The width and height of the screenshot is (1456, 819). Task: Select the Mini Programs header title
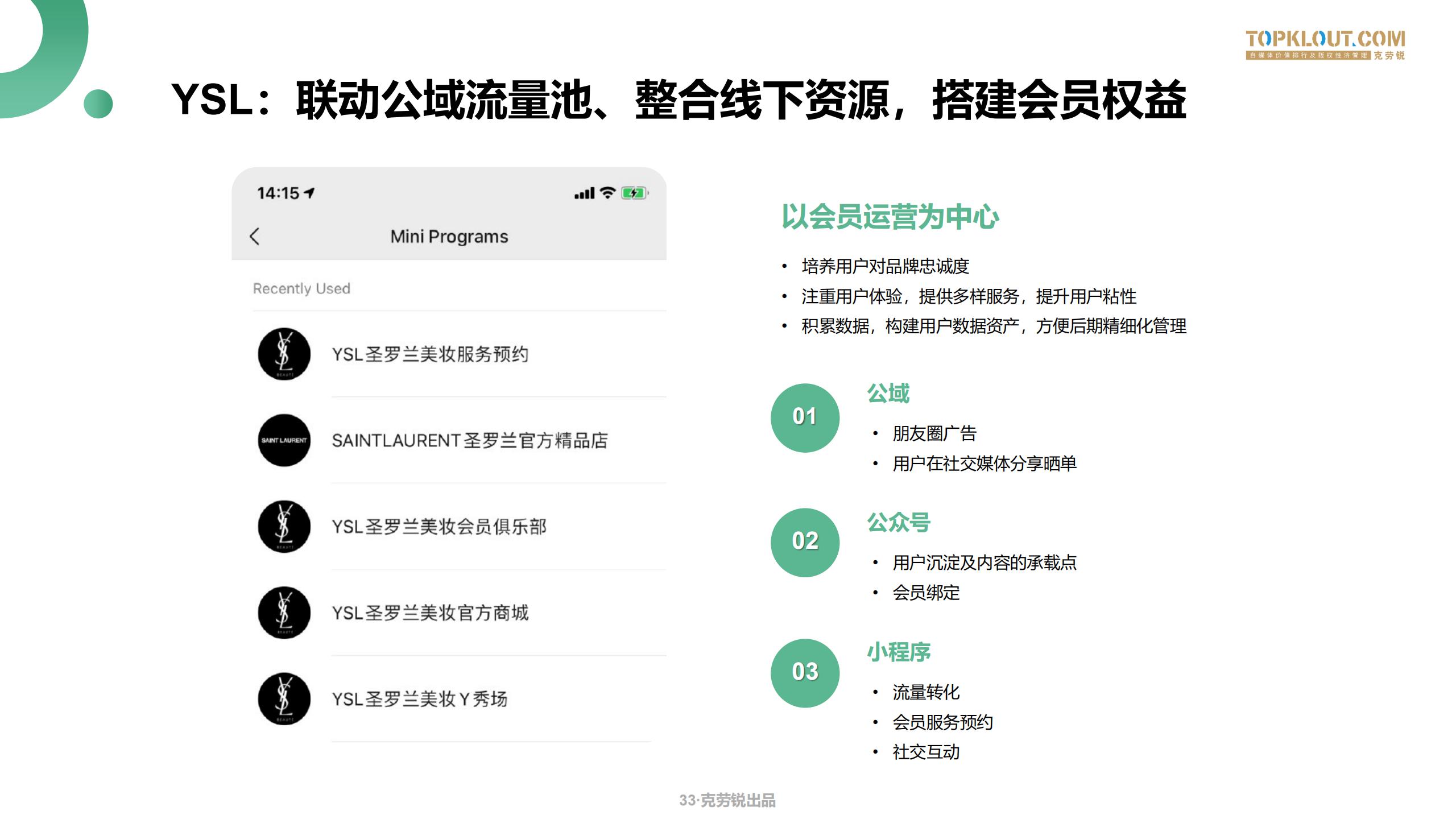[450, 237]
